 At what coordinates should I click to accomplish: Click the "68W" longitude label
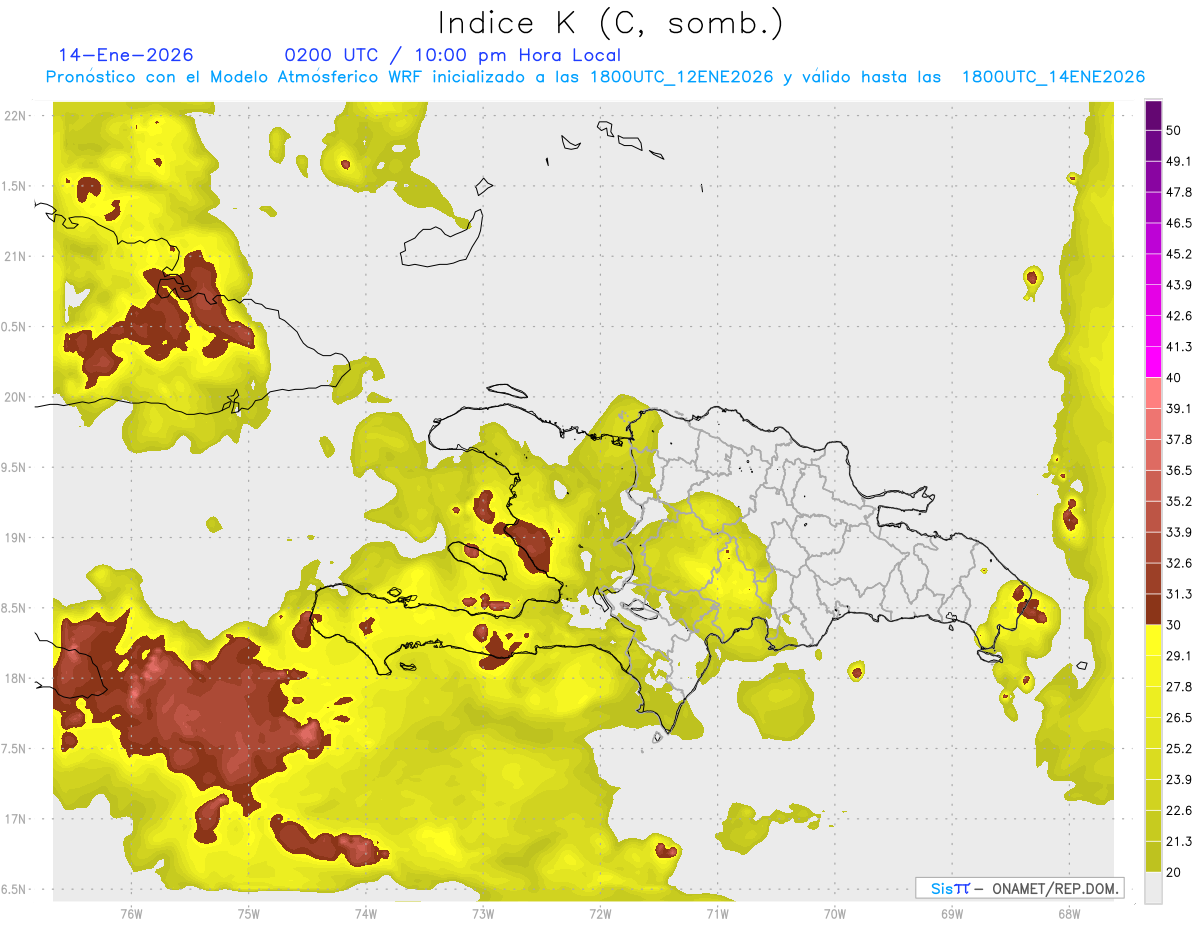1069,913
